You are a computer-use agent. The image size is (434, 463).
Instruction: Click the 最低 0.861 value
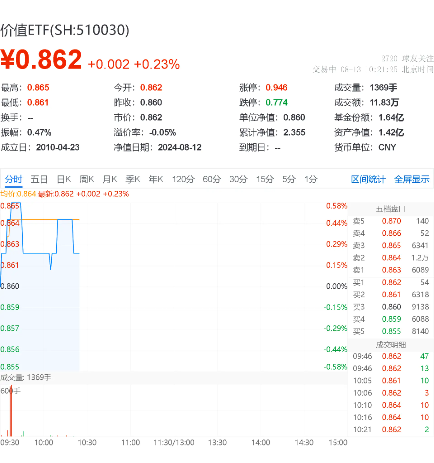click(x=38, y=102)
